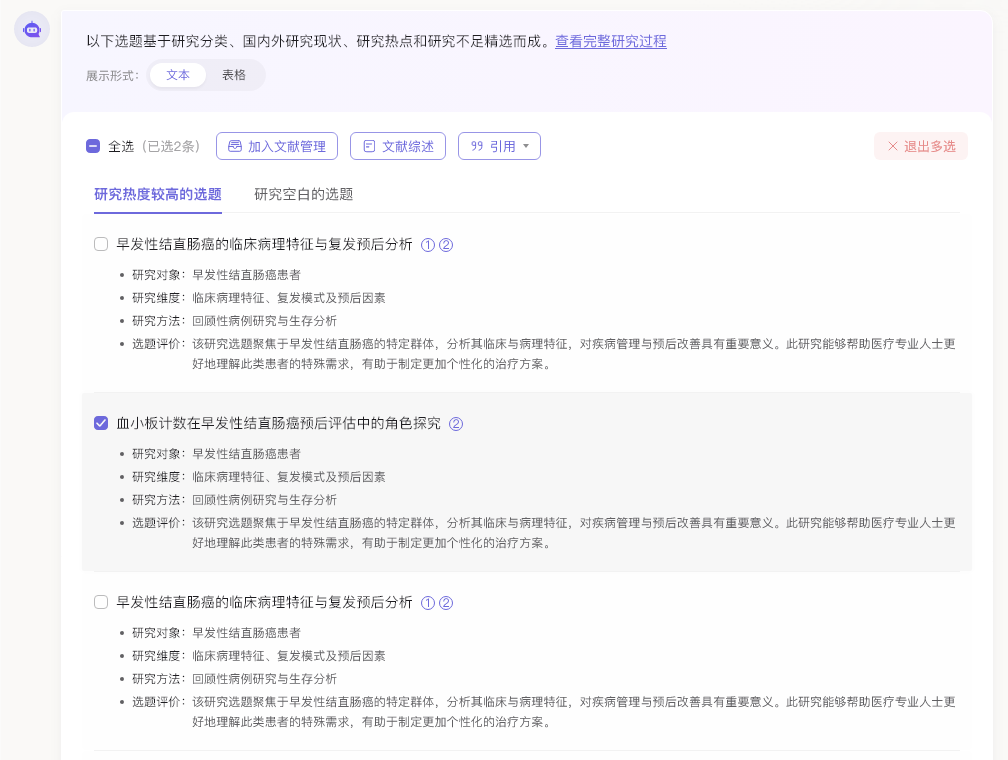Click the 加入文献管理 button icon
Viewport: 1008px width, 760px height.
235,146
